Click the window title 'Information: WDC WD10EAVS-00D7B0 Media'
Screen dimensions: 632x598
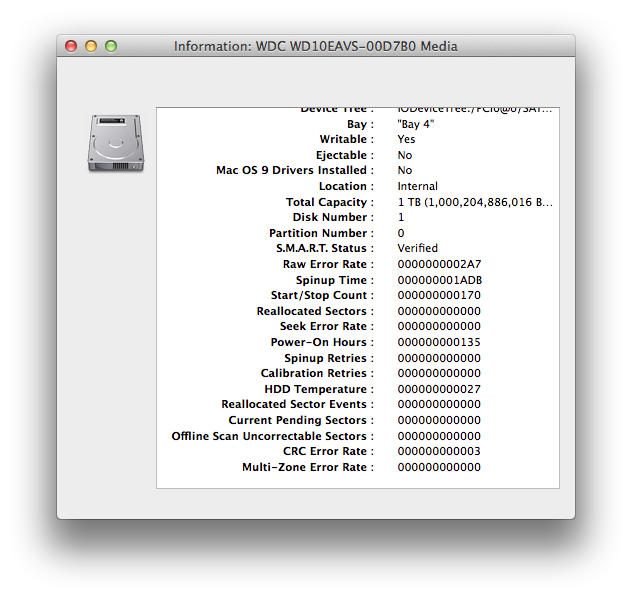pos(316,46)
